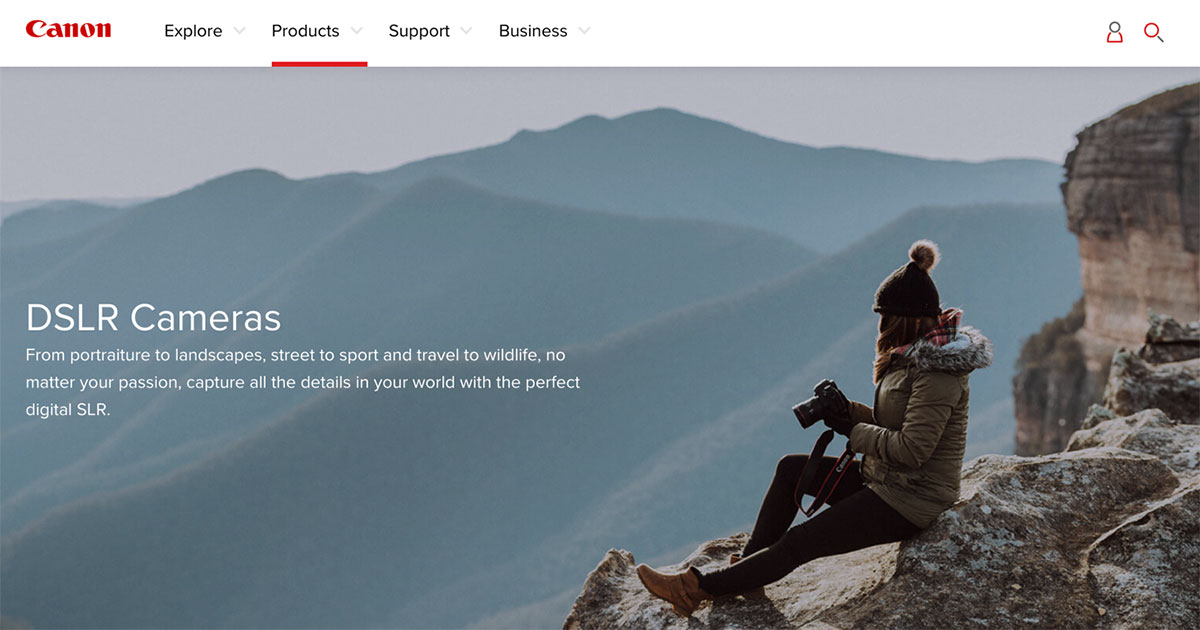This screenshot has height=630, width=1200.
Task: Expand the chevron next to Support
Action: coord(466,31)
